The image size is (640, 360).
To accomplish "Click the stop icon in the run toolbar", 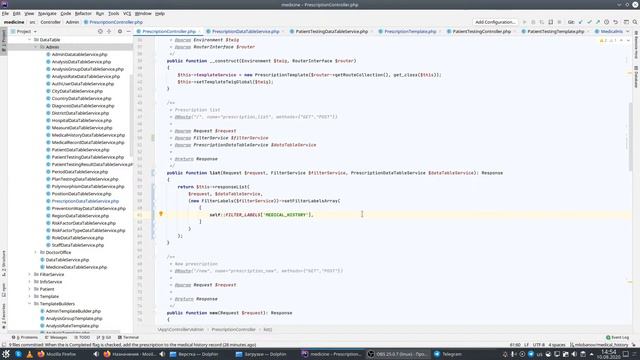I will click(x=560, y=22).
